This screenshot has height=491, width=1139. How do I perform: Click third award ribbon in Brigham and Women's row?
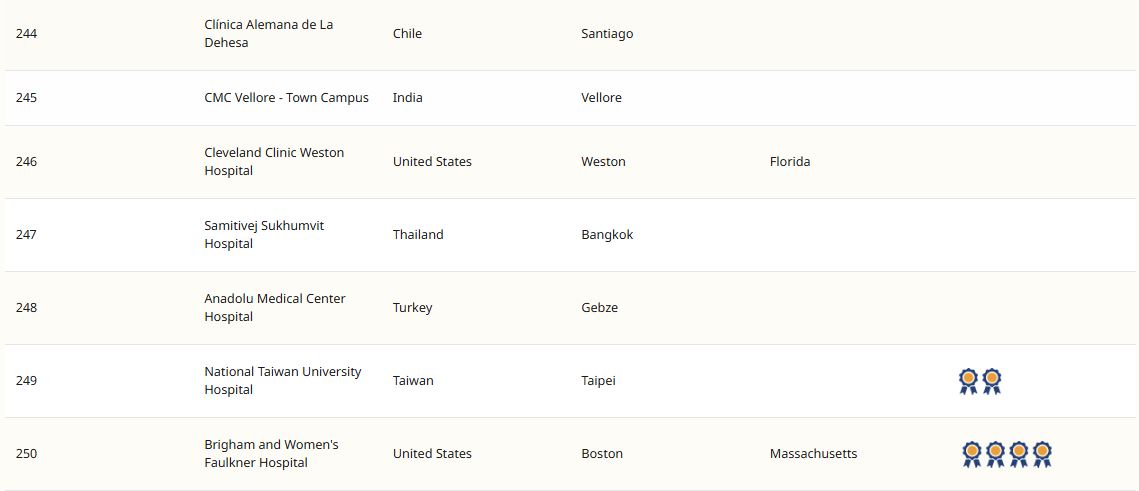[x=1019, y=454]
